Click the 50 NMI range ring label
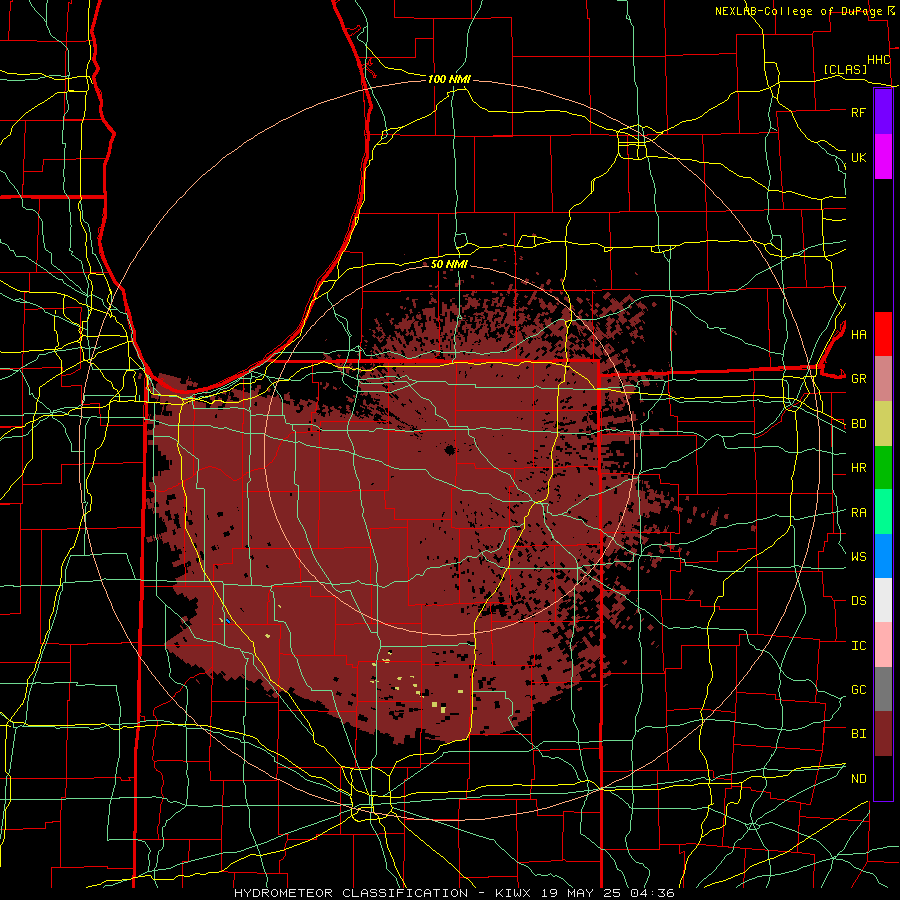This screenshot has width=900, height=900. [449, 264]
